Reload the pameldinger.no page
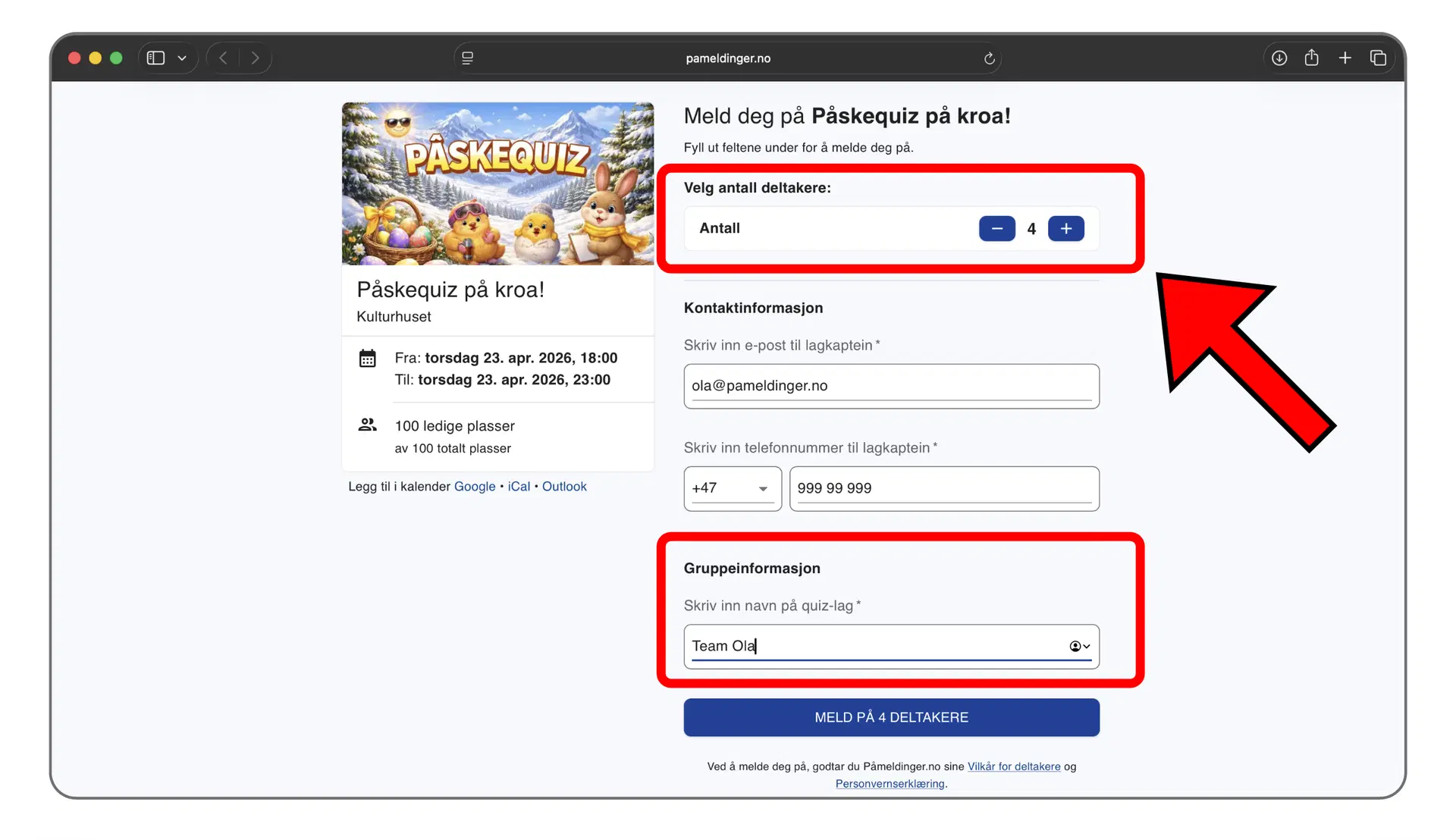 pyautogui.click(x=989, y=58)
